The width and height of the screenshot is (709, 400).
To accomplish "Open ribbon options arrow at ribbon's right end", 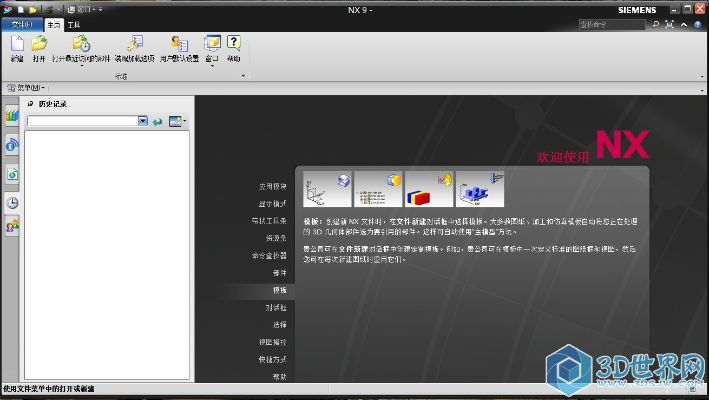I will (702, 76).
